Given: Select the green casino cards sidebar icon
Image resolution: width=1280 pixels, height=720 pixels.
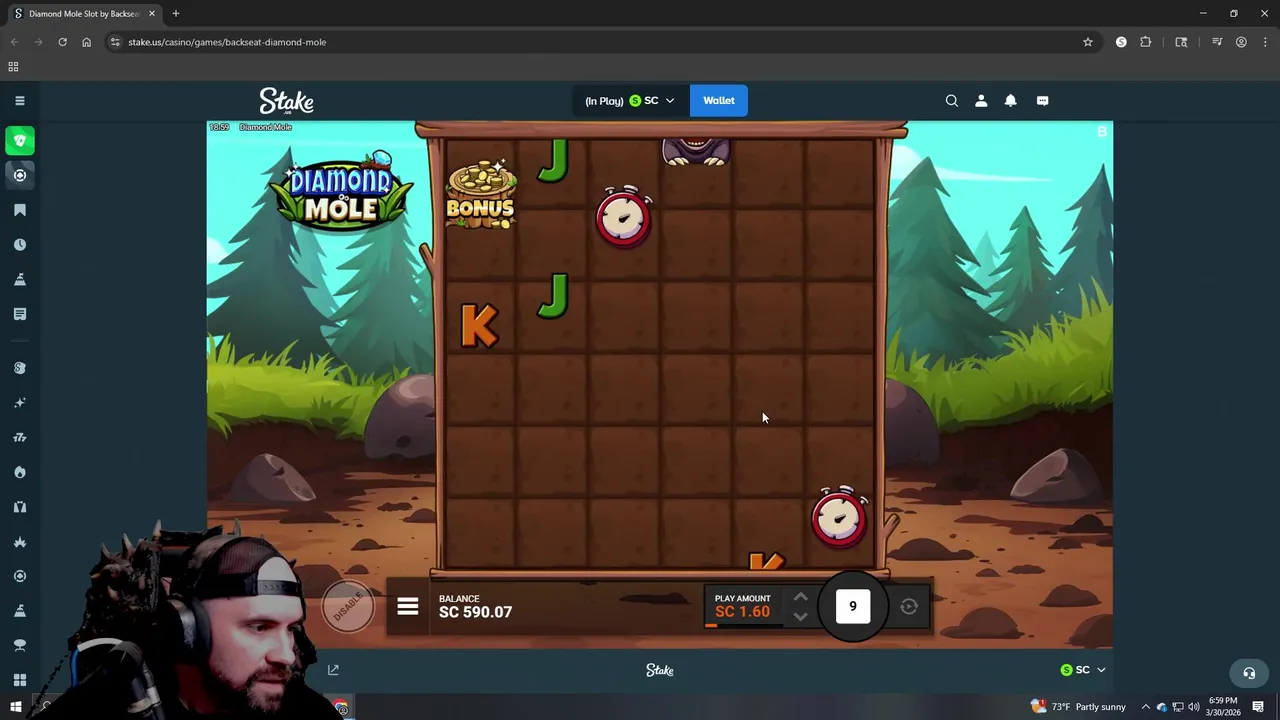Looking at the screenshot, I should click(x=19, y=141).
